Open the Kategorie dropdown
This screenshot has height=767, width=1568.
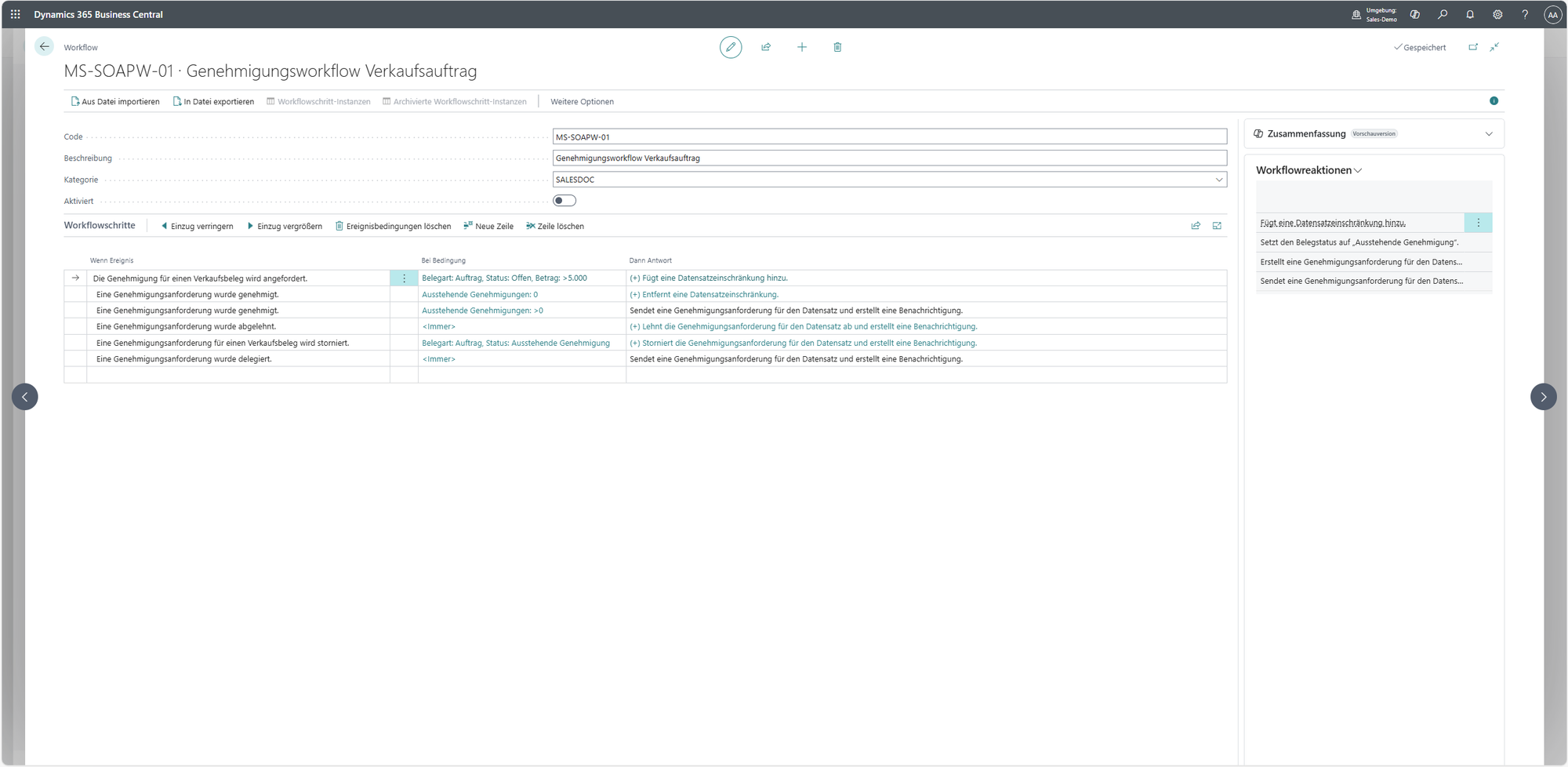click(x=1218, y=180)
